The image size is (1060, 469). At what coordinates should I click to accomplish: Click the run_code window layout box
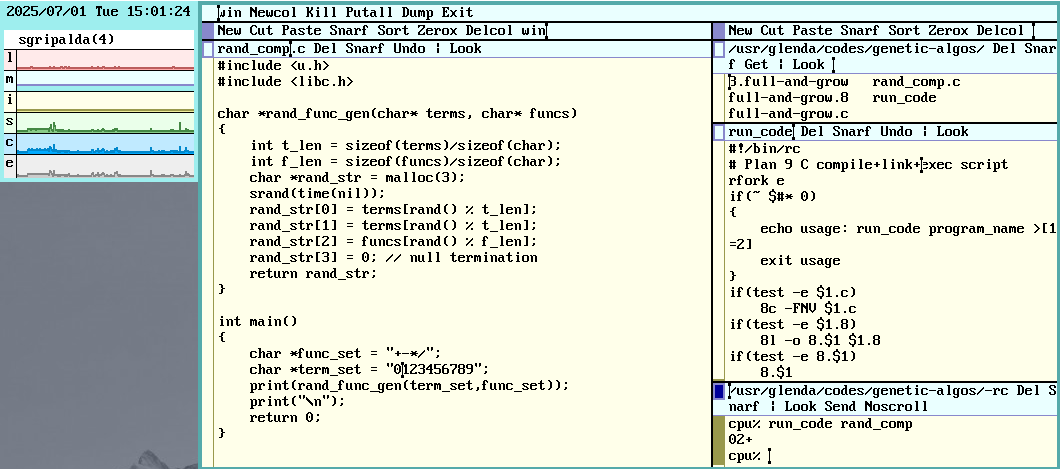(719, 132)
